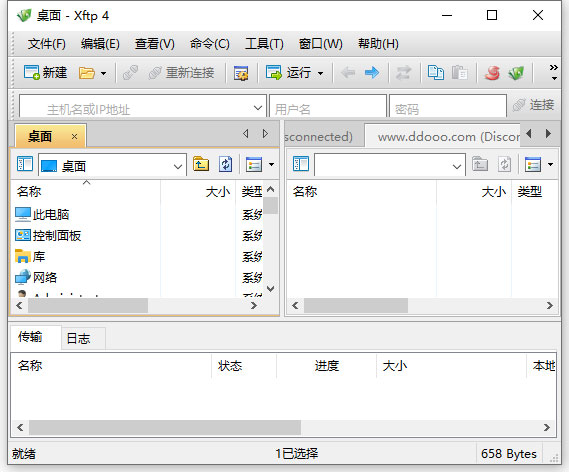Image resolution: width=569 pixels, height=472 pixels.
Task: Open the folder icon in toolbar
Action: 86,73
